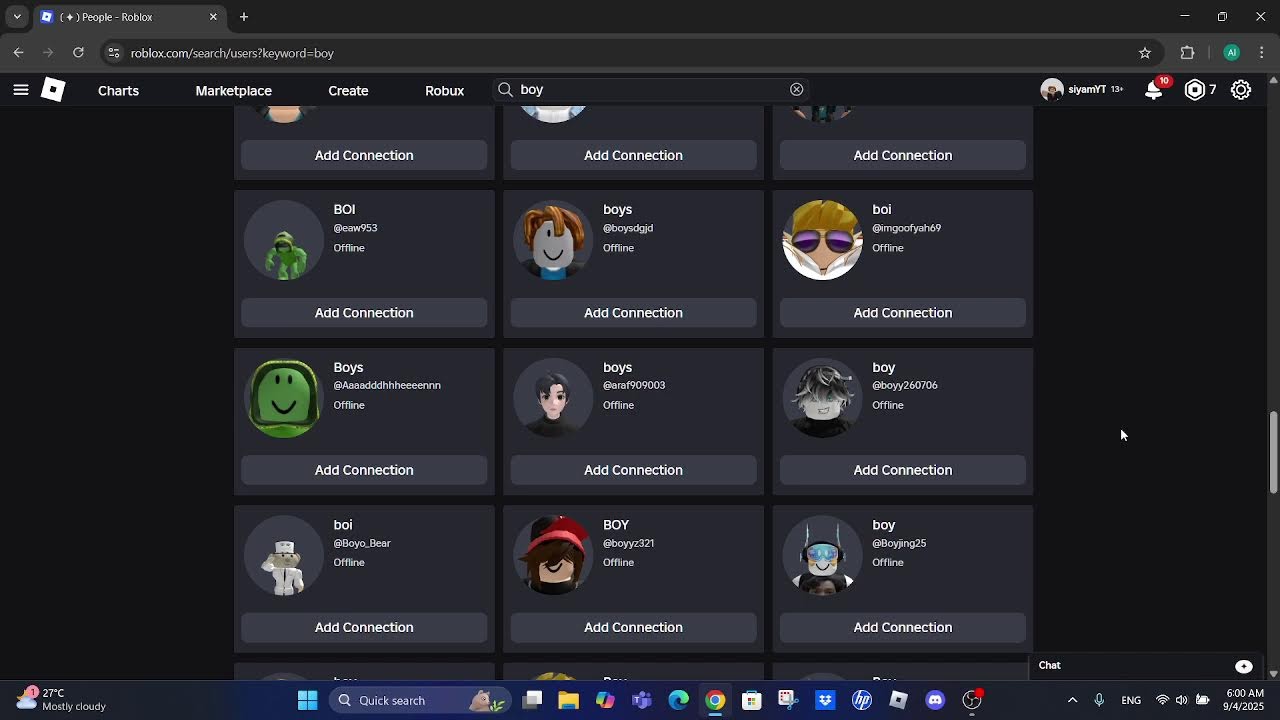Screen dimensions: 1280x720
Task: Open the settings gear in Roblox header
Action: pos(1241,90)
